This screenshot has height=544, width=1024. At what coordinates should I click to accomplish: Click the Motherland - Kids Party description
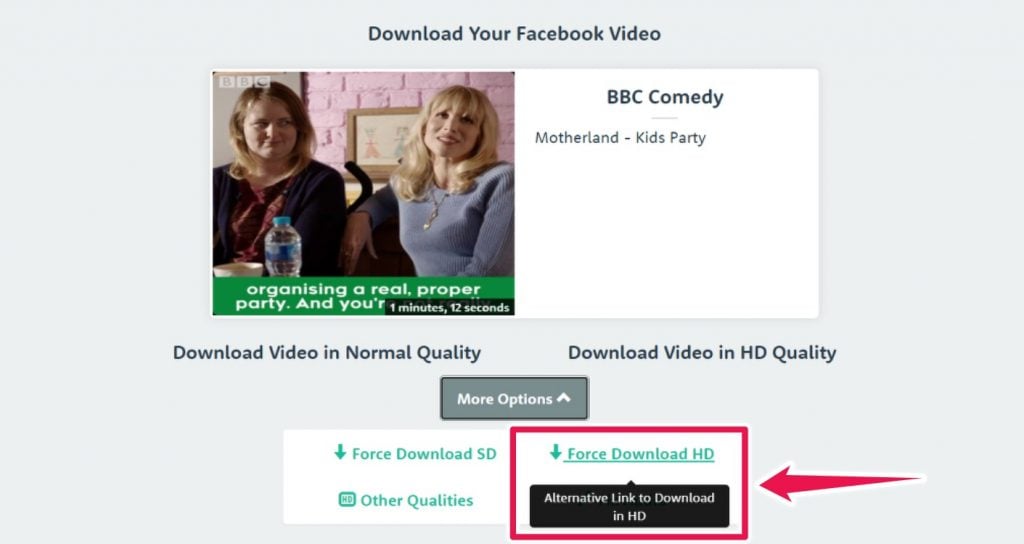point(620,138)
